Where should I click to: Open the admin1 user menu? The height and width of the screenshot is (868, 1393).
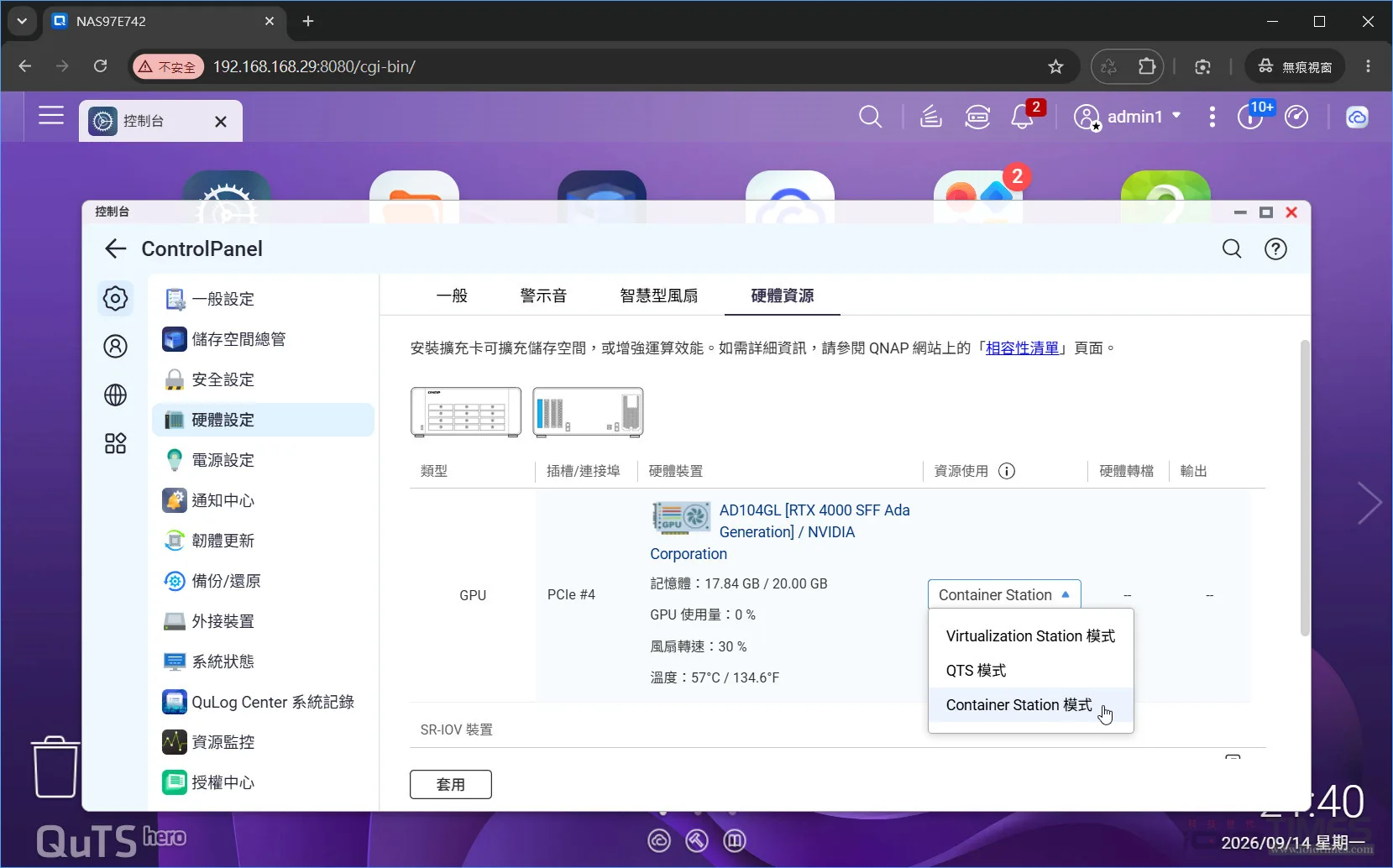(x=1129, y=117)
